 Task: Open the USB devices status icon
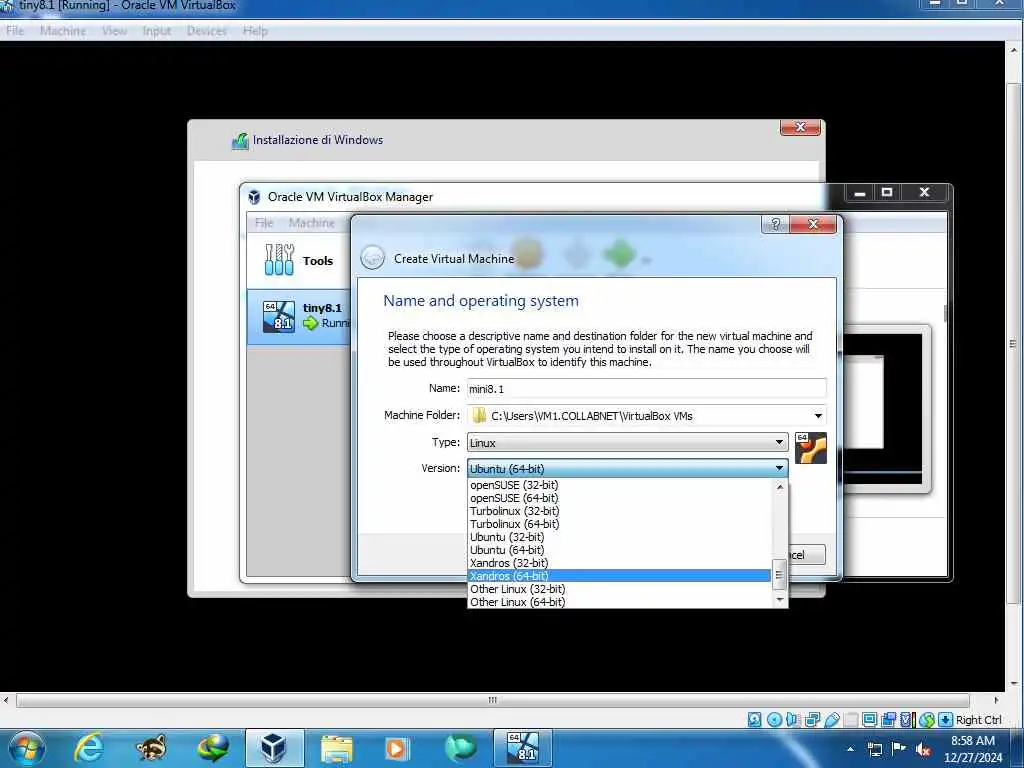pyautogui.click(x=832, y=720)
